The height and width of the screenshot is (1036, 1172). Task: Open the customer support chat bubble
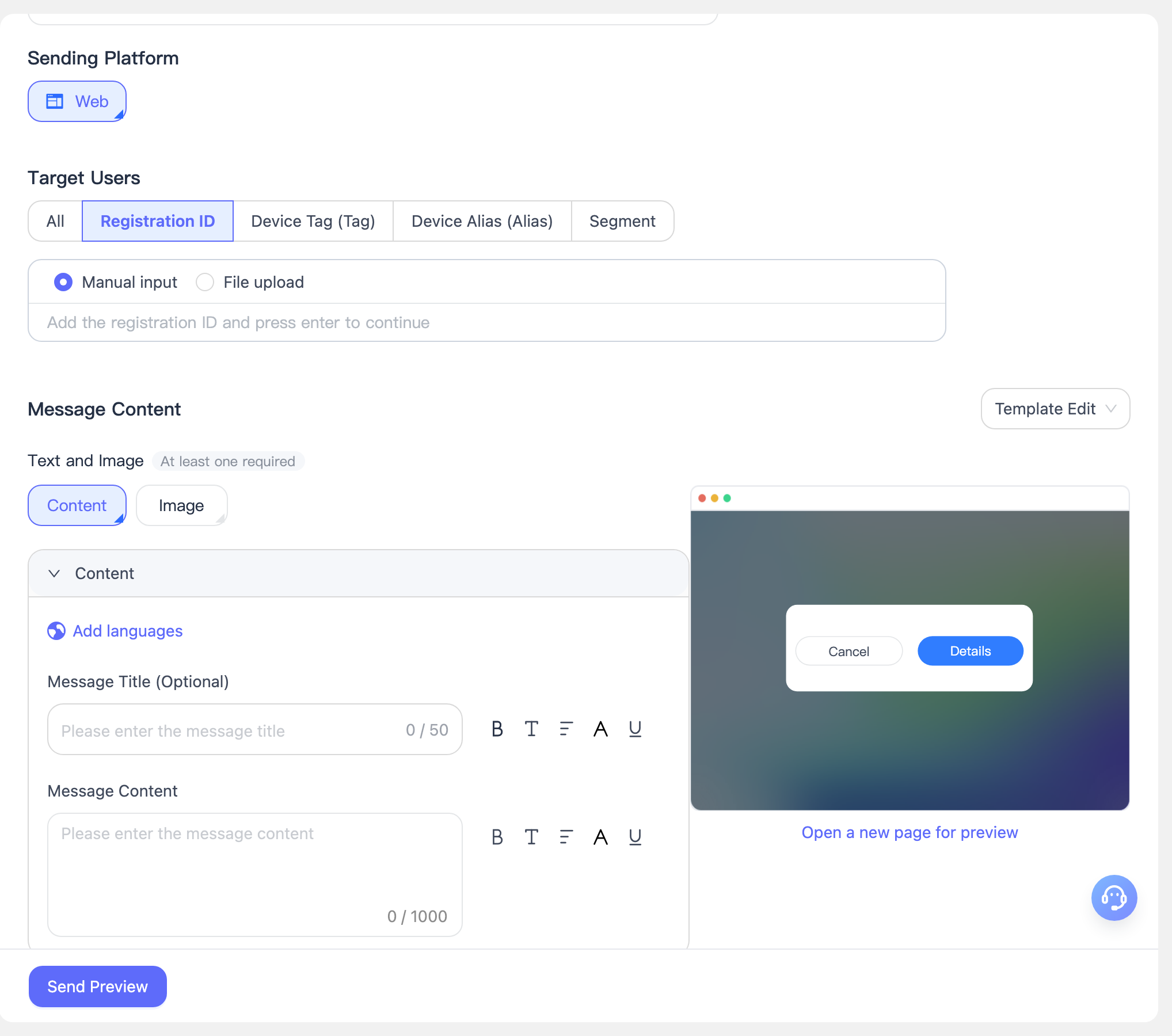coord(1114,898)
